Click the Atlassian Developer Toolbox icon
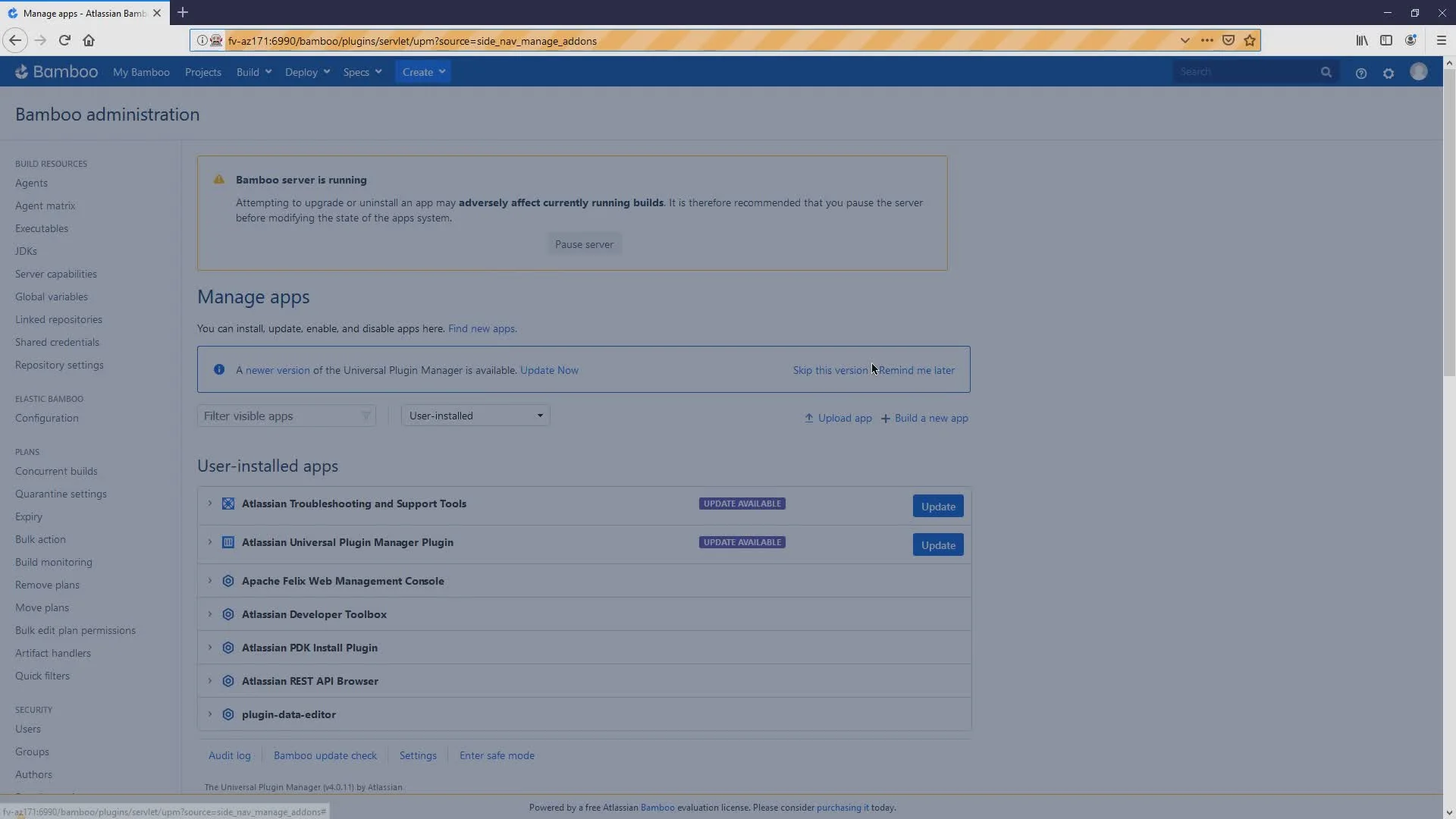Viewport: 1456px width, 819px height. [228, 614]
